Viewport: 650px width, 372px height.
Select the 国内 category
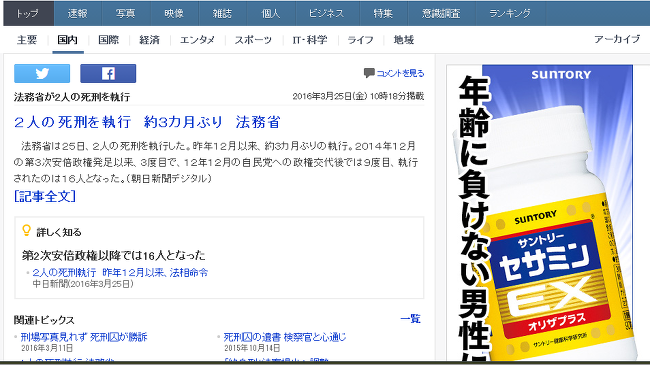click(68, 40)
